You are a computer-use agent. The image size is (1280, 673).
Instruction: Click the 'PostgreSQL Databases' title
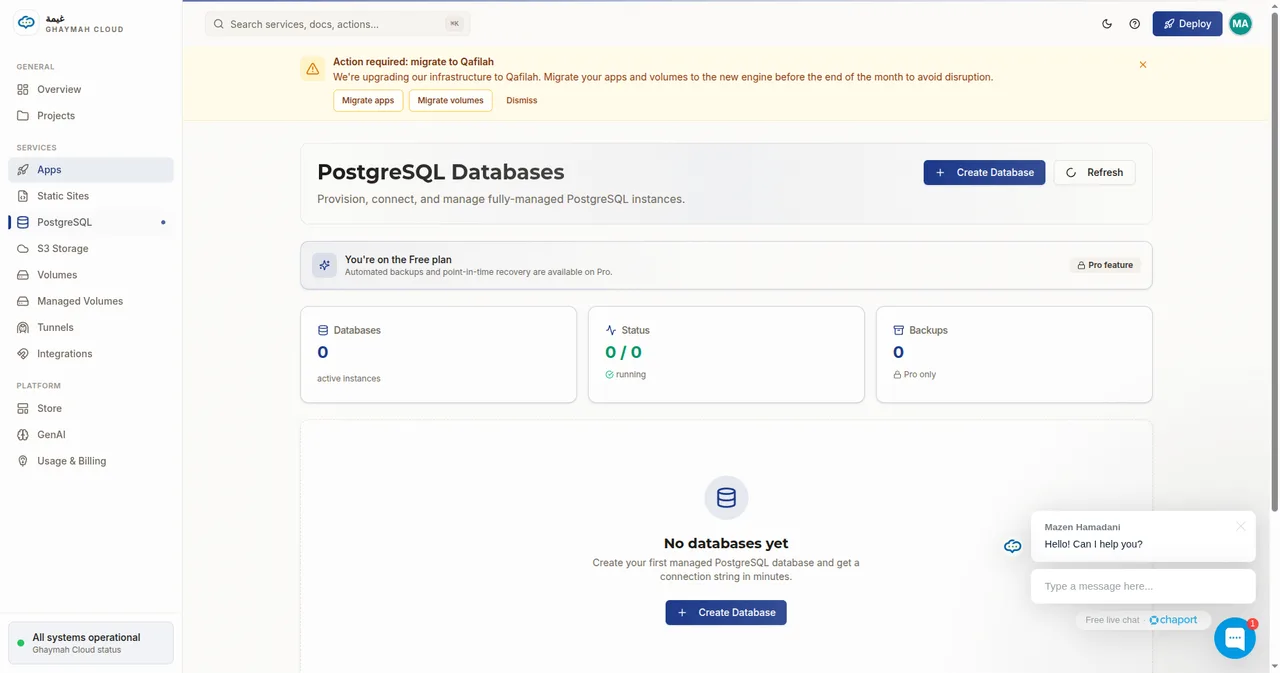(x=441, y=172)
